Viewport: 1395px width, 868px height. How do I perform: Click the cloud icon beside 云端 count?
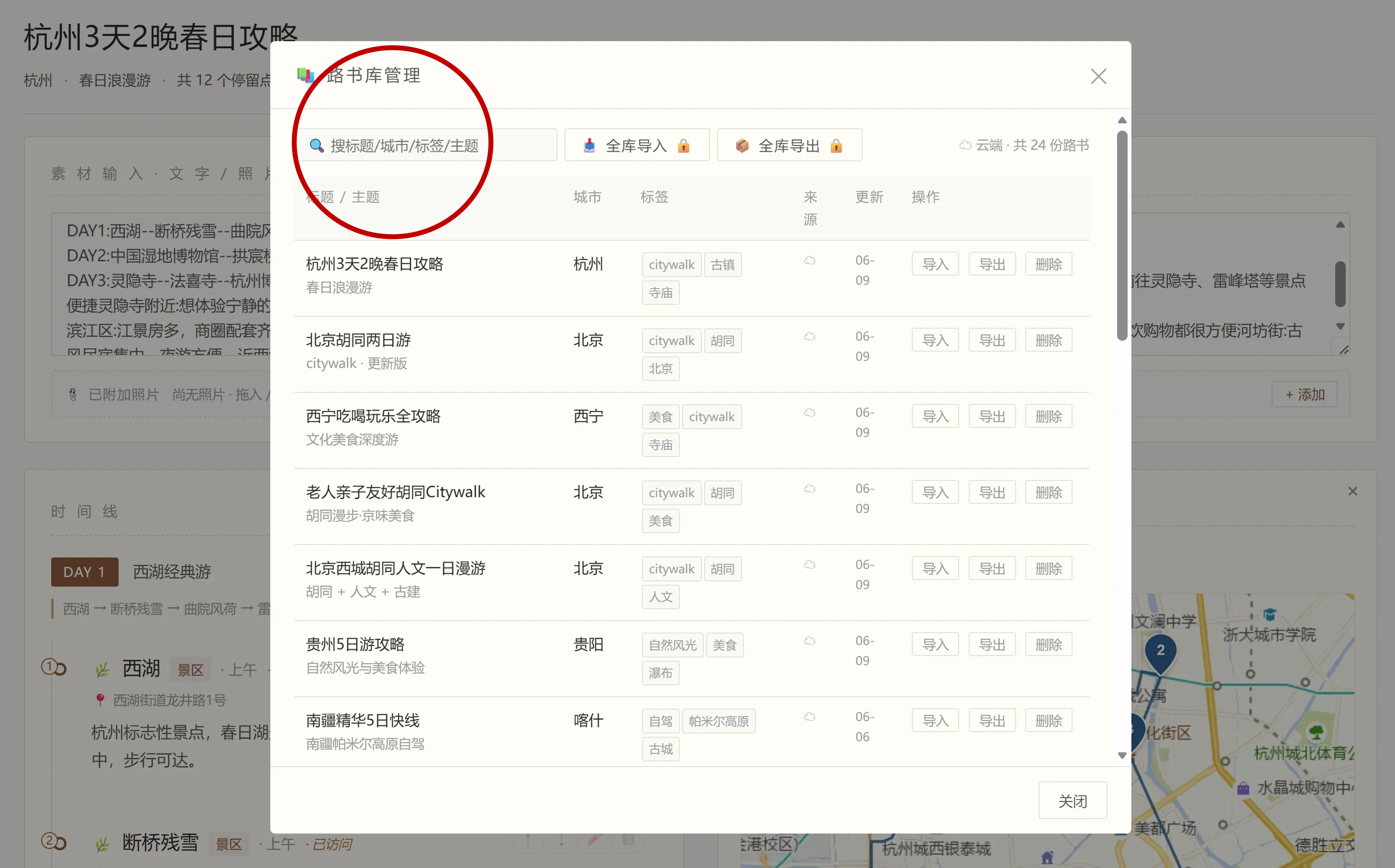tap(966, 145)
